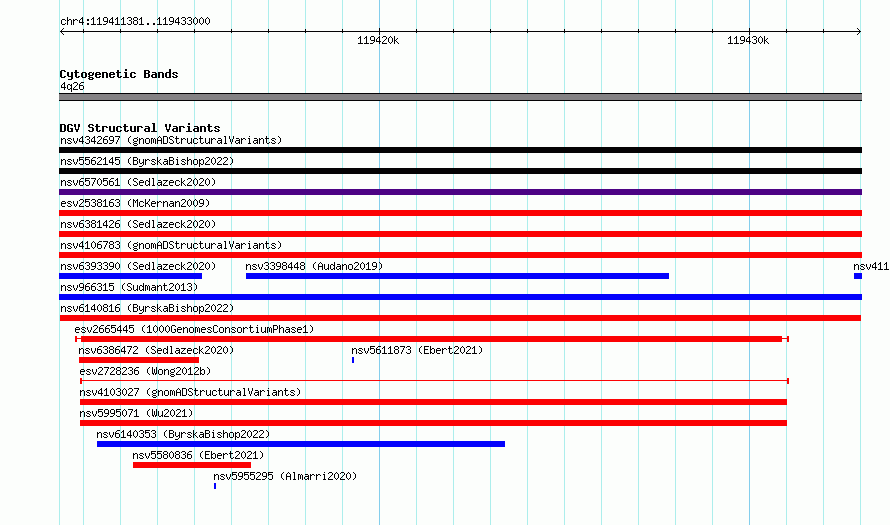Open nsv5995071 Wu2021 variant label

click(136, 413)
